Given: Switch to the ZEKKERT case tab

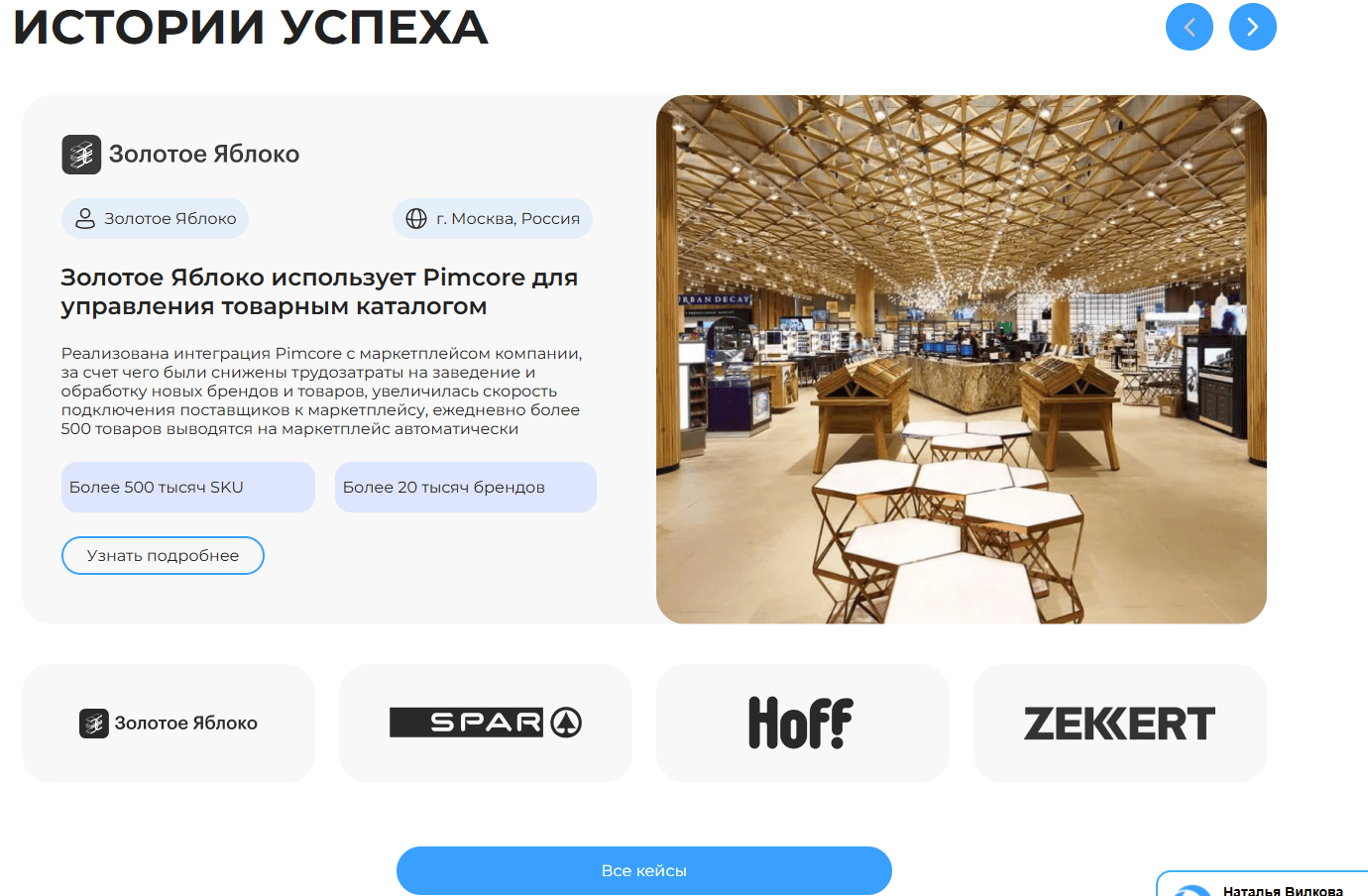Looking at the screenshot, I should 1120,724.
